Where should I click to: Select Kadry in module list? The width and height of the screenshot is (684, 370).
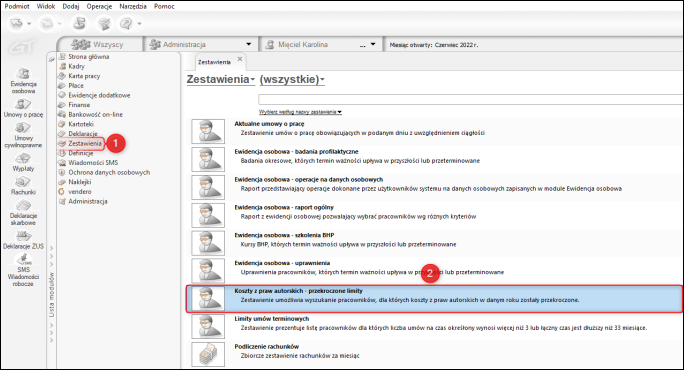(x=76, y=66)
